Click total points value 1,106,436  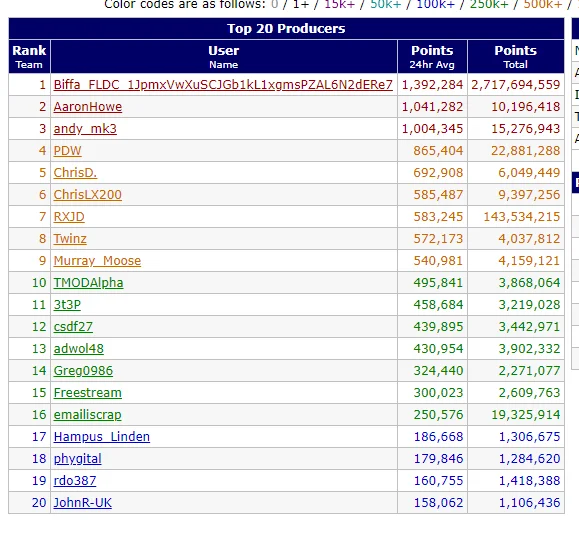coord(529,503)
